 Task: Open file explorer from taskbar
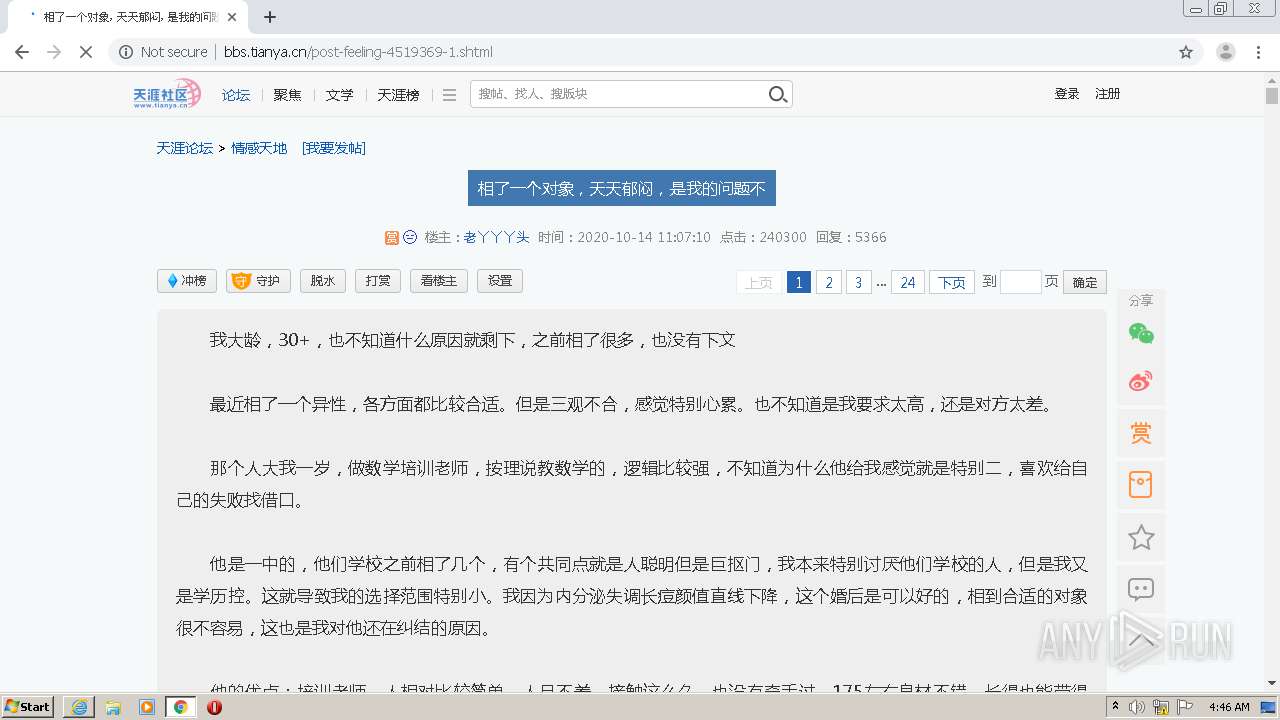pyautogui.click(x=113, y=707)
